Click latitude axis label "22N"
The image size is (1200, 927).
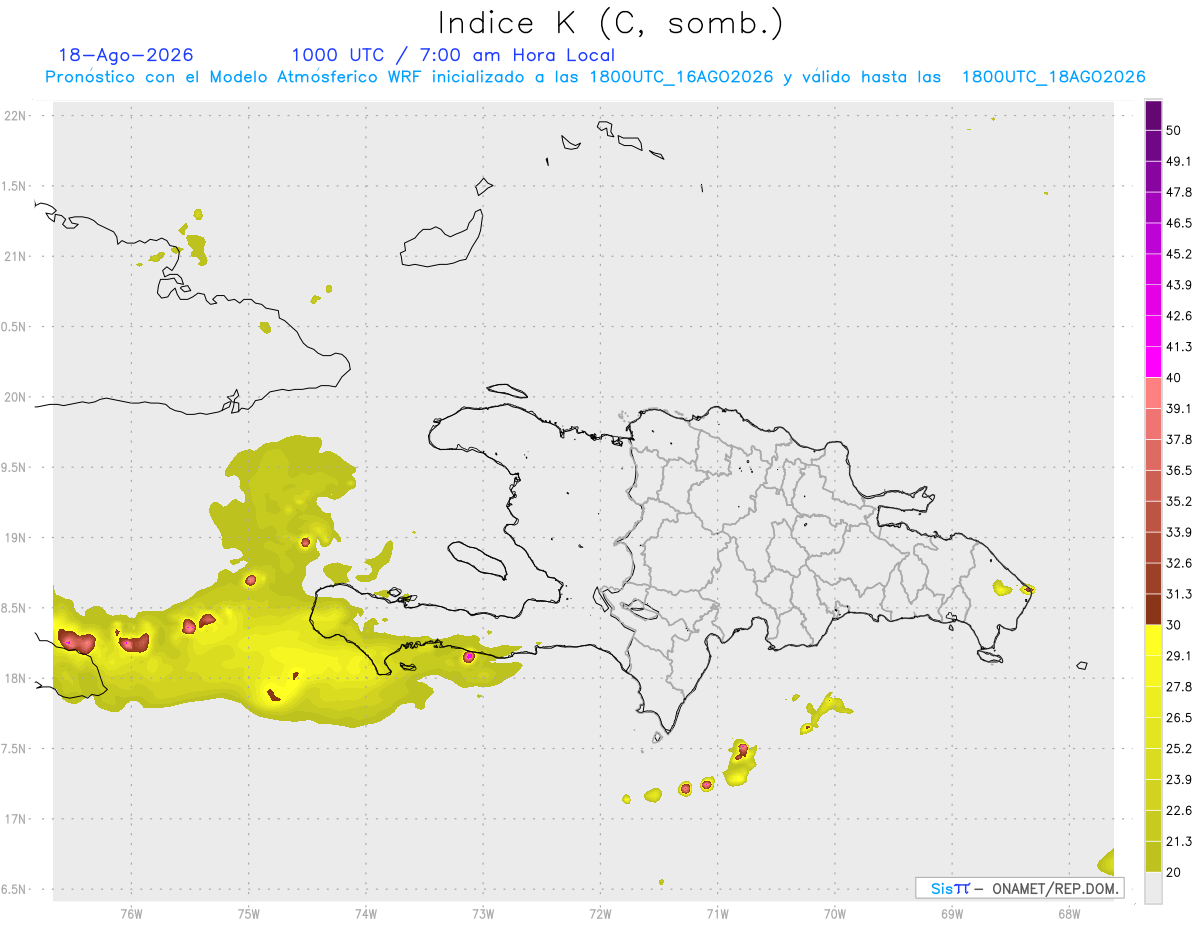coord(17,116)
